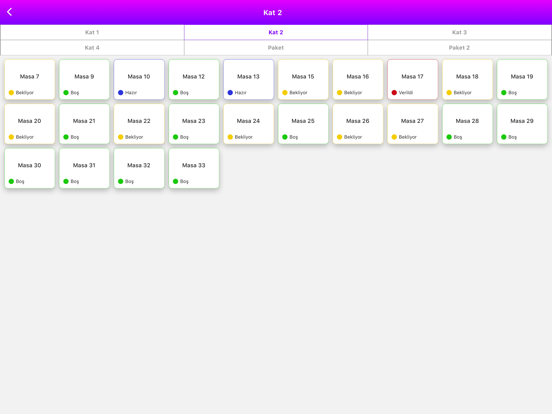552x414 pixels.
Task: Open the Masa 18 card
Action: click(467, 80)
